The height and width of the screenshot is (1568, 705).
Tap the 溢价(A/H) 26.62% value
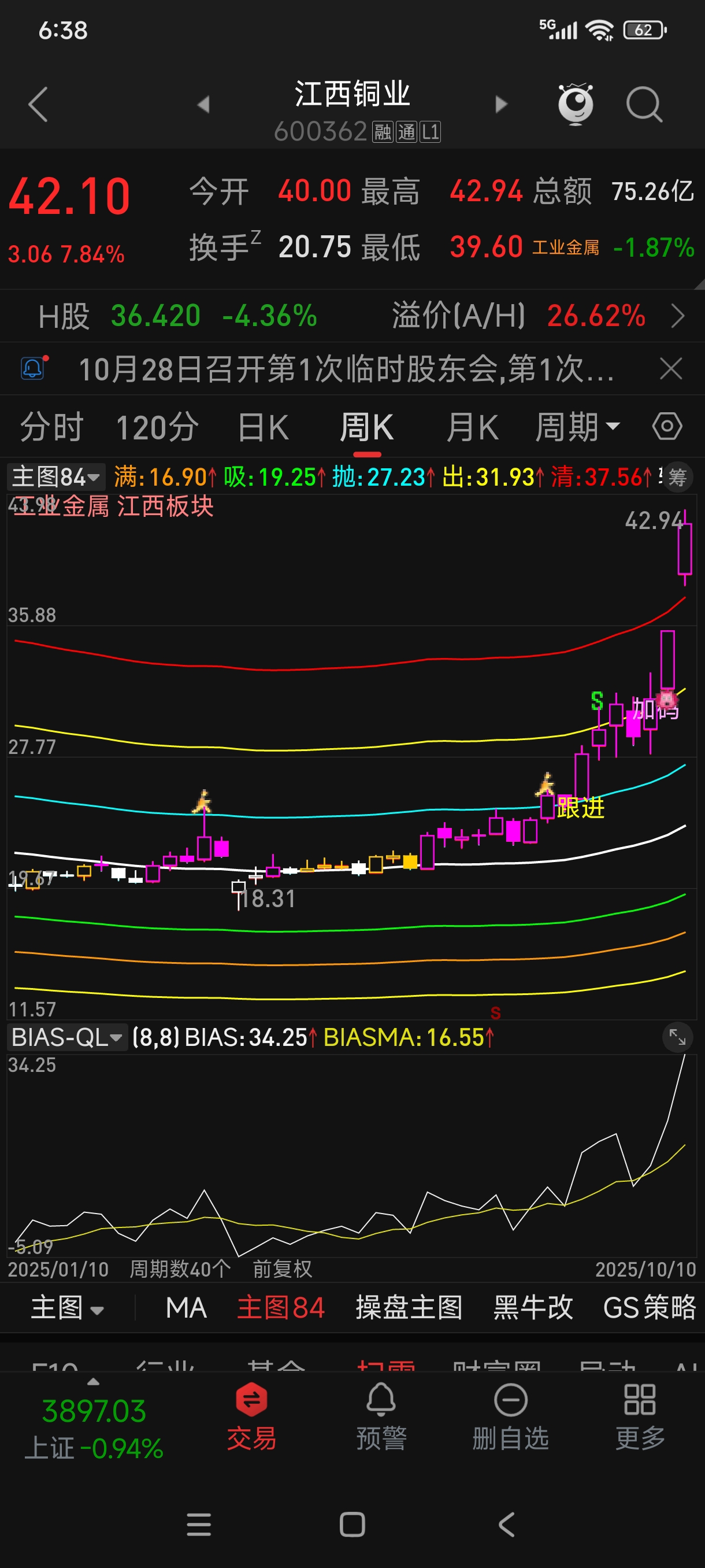pyautogui.click(x=596, y=316)
